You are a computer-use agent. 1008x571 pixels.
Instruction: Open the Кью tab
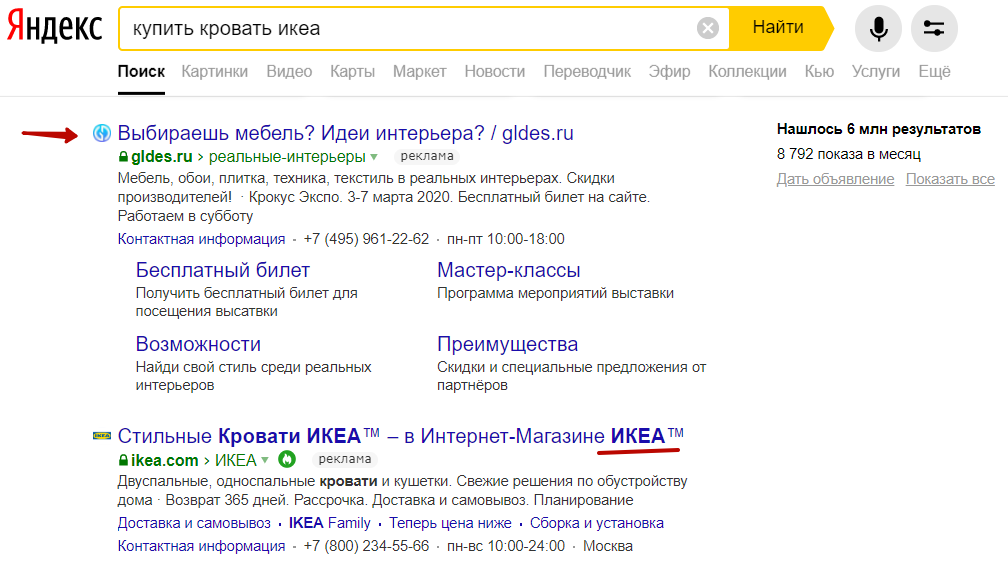[819, 71]
